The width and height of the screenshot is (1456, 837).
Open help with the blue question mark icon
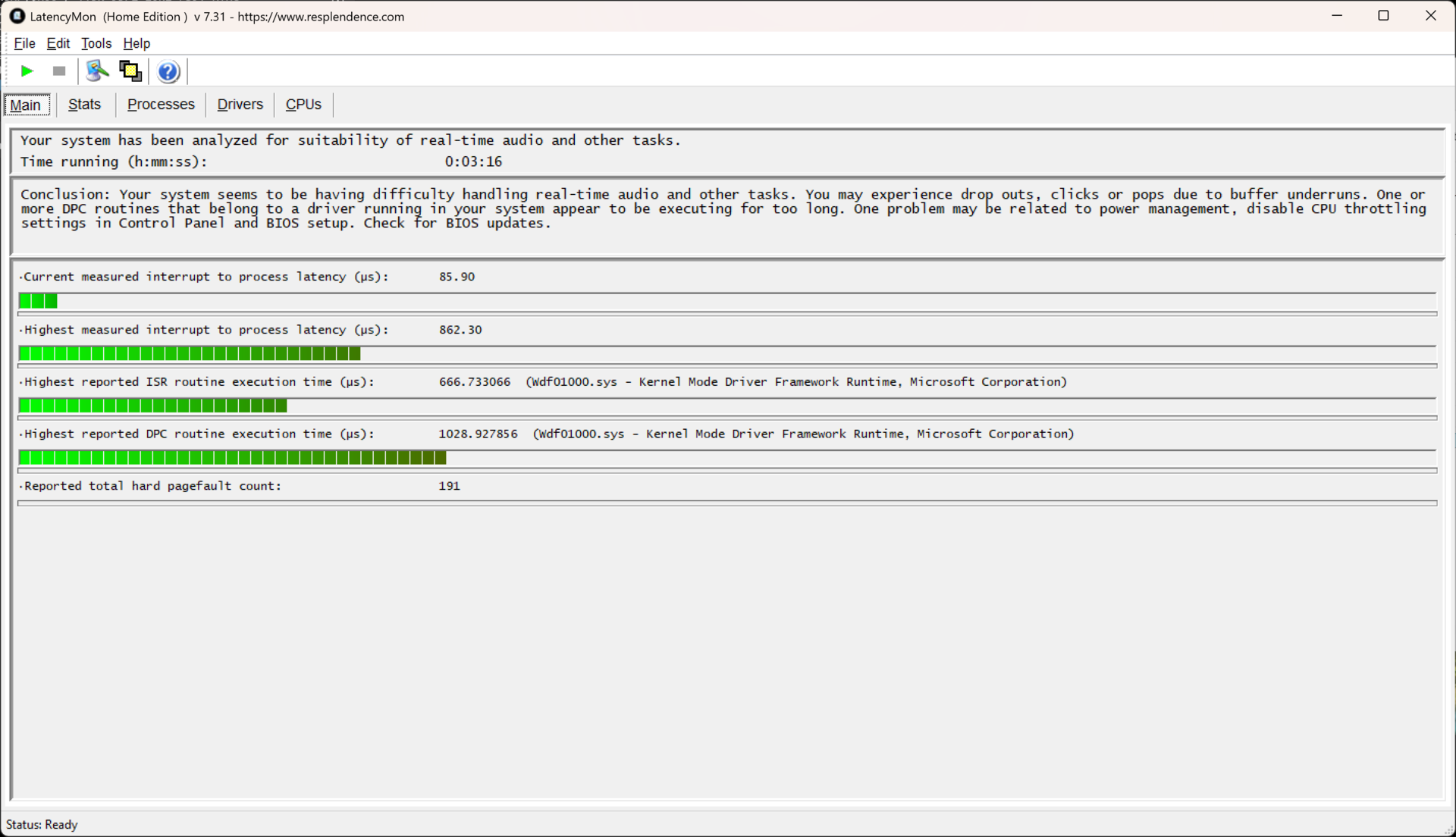coord(168,71)
